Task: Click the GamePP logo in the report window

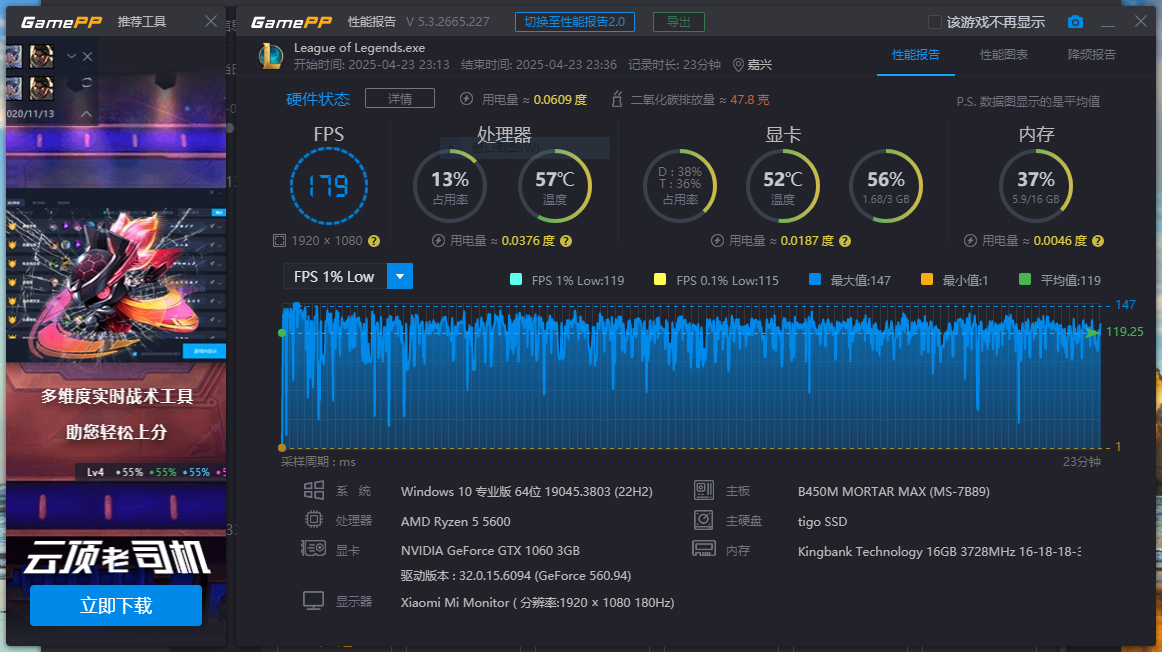Action: [x=291, y=22]
